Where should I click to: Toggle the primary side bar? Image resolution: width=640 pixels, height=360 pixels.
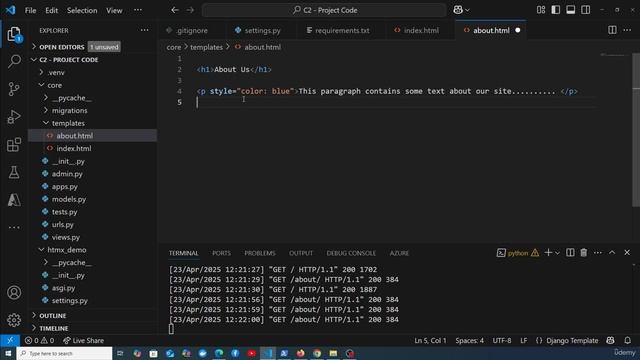[x=556, y=10]
